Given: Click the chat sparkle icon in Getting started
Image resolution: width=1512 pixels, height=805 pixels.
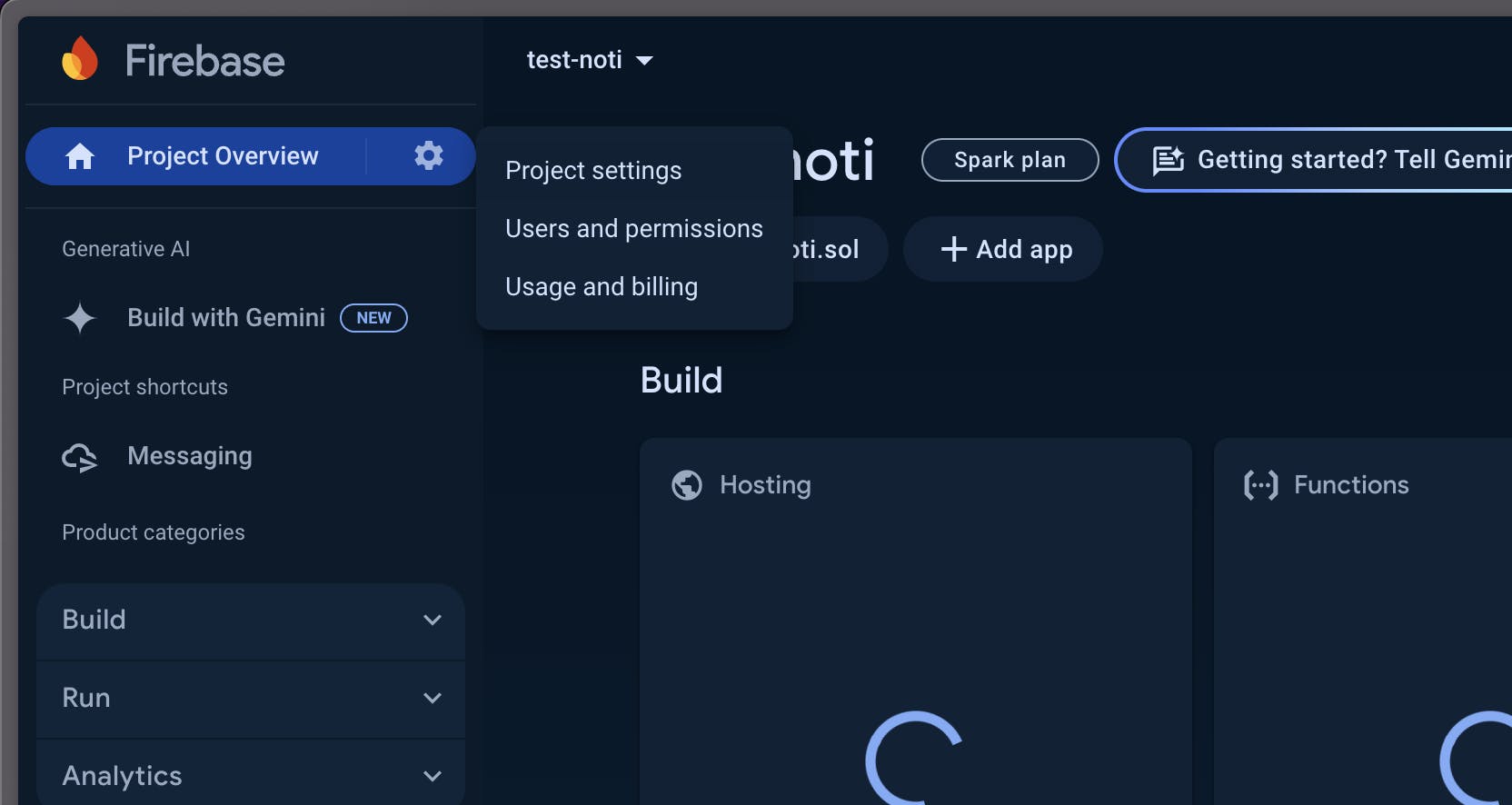Looking at the screenshot, I should pyautogui.click(x=1168, y=160).
